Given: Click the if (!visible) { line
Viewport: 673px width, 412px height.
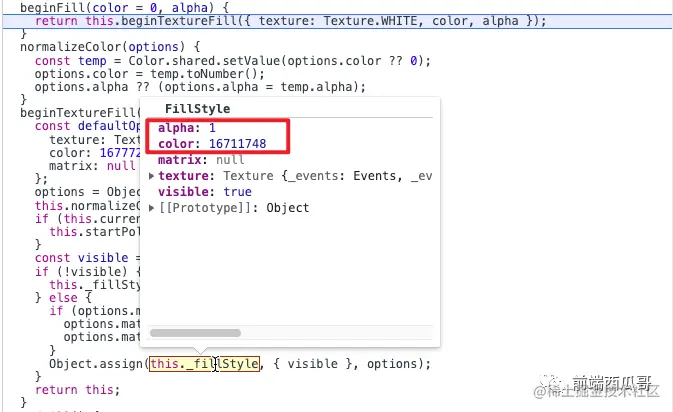Looking at the screenshot, I should click(88, 272).
